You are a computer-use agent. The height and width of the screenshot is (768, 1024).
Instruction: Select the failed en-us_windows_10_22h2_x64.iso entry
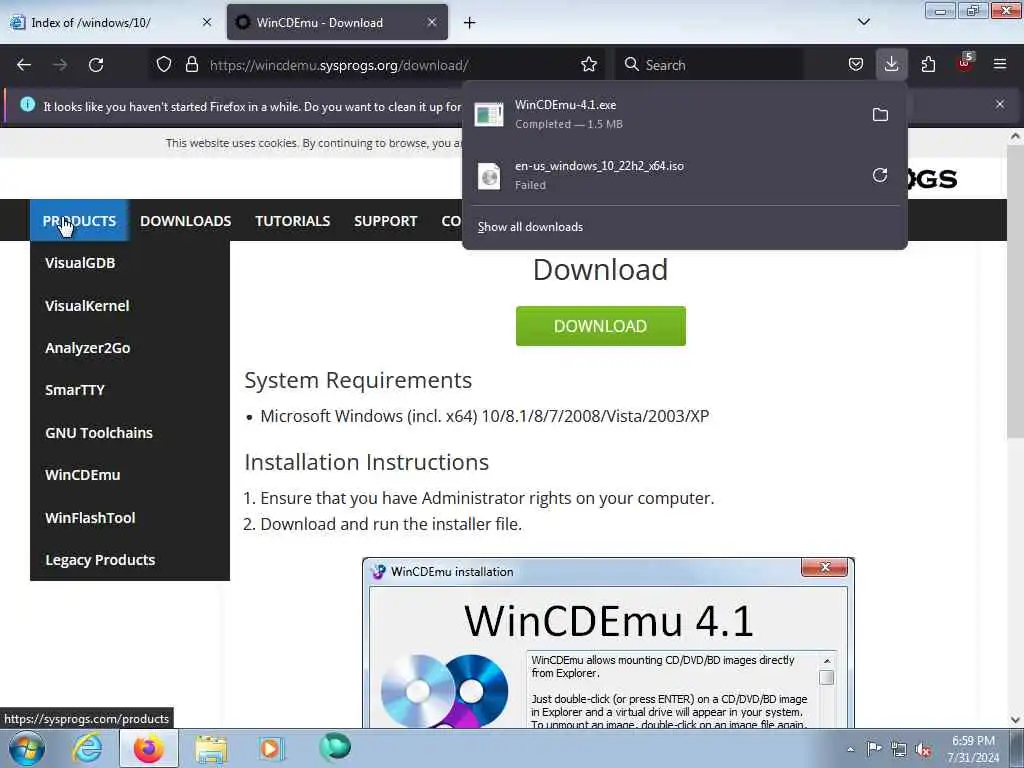click(x=664, y=175)
